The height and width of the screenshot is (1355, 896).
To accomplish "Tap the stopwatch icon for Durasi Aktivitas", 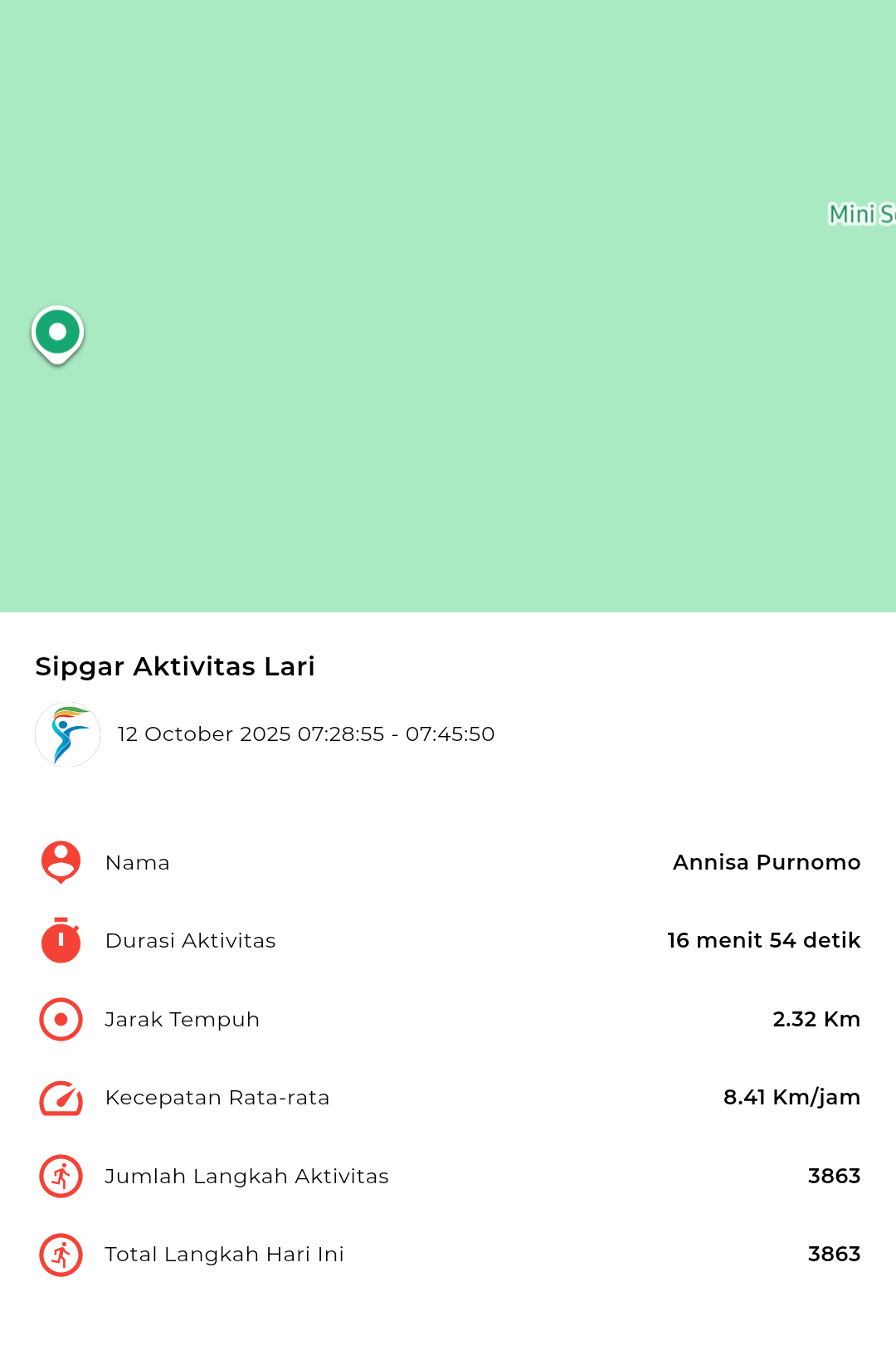I will [x=61, y=941].
